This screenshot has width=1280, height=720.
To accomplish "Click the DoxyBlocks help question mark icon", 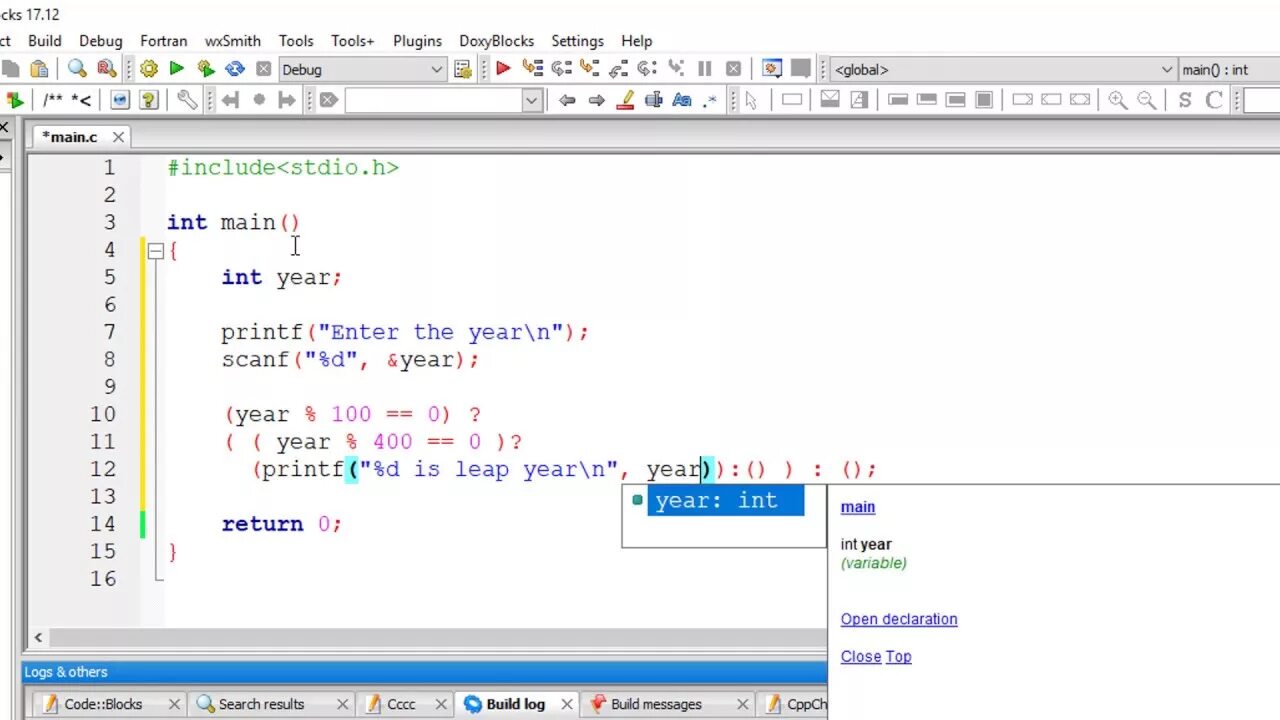I will pyautogui.click(x=149, y=99).
